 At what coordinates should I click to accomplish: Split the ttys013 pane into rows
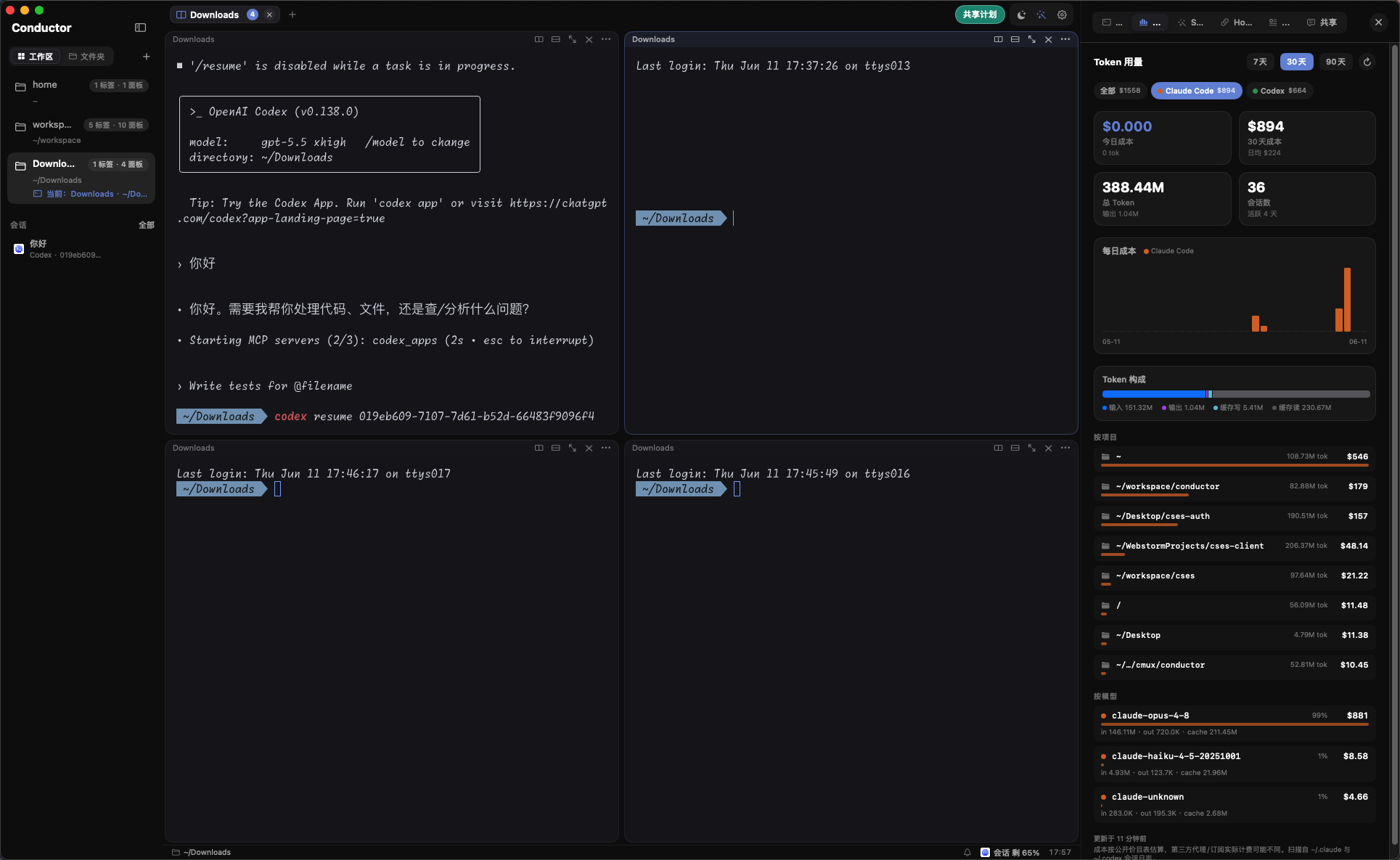[1015, 39]
